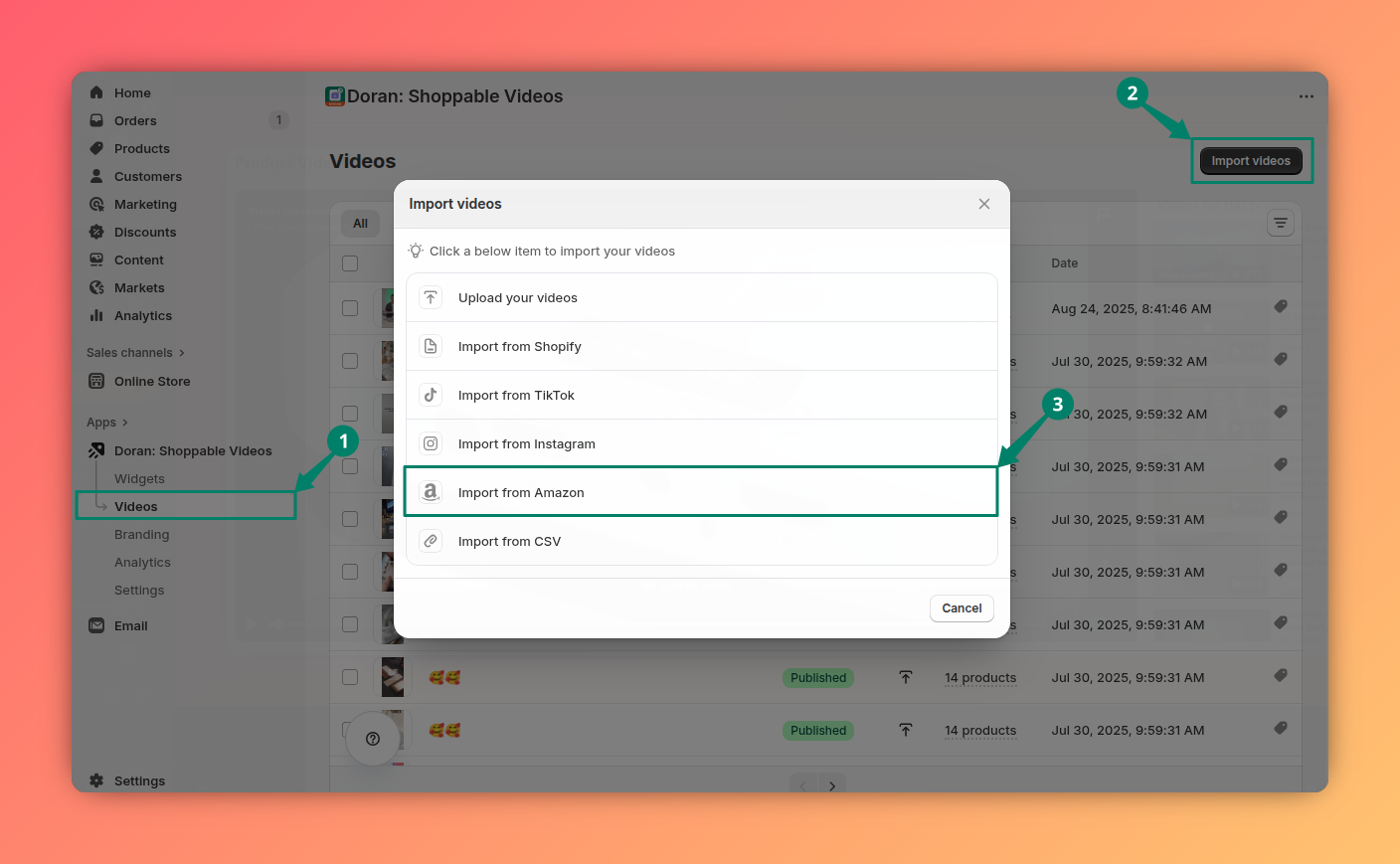The image size is (1400, 864).
Task: Open Products in the sidebar
Action: (141, 148)
